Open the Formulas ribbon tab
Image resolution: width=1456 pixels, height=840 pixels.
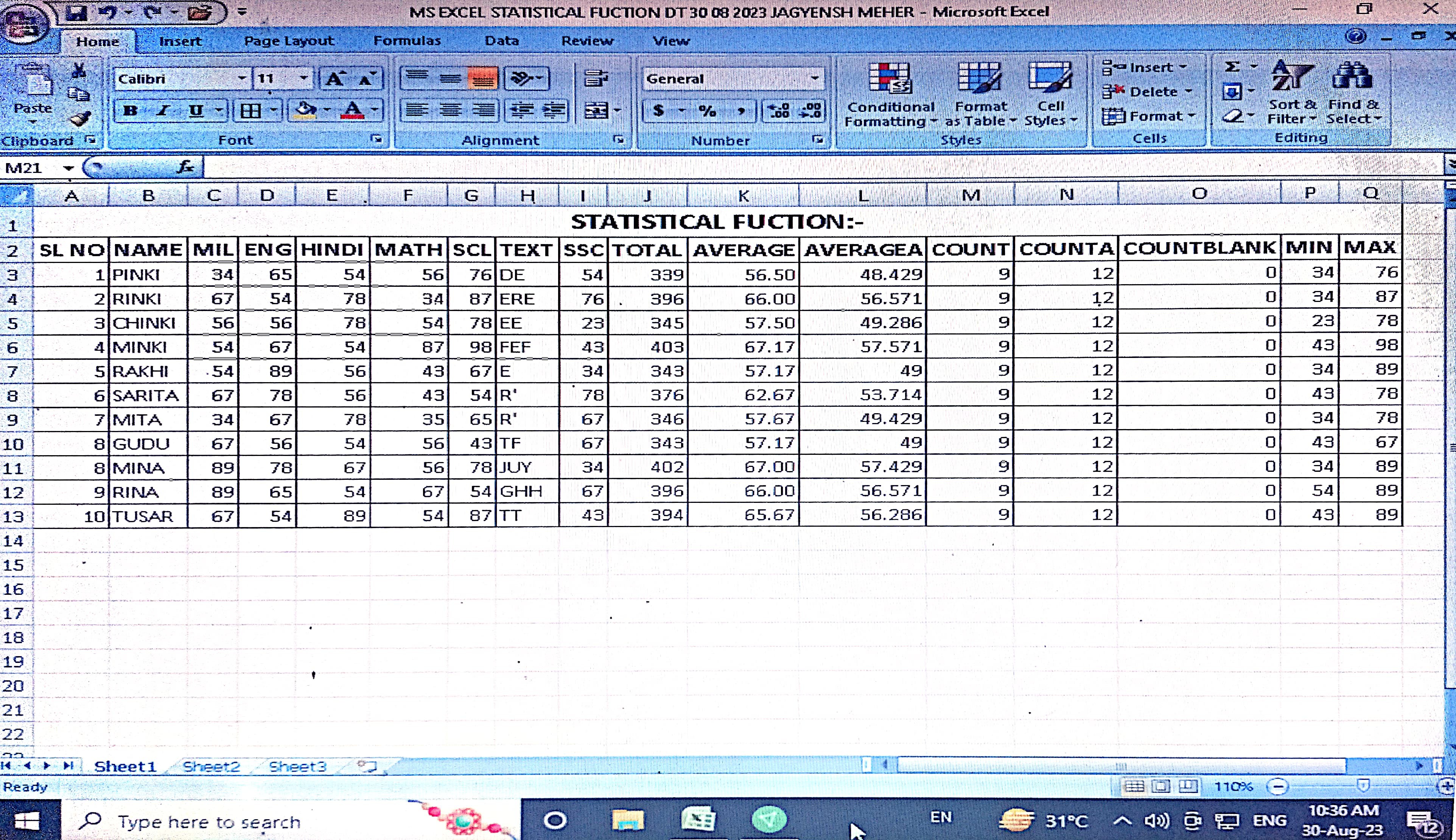(407, 40)
